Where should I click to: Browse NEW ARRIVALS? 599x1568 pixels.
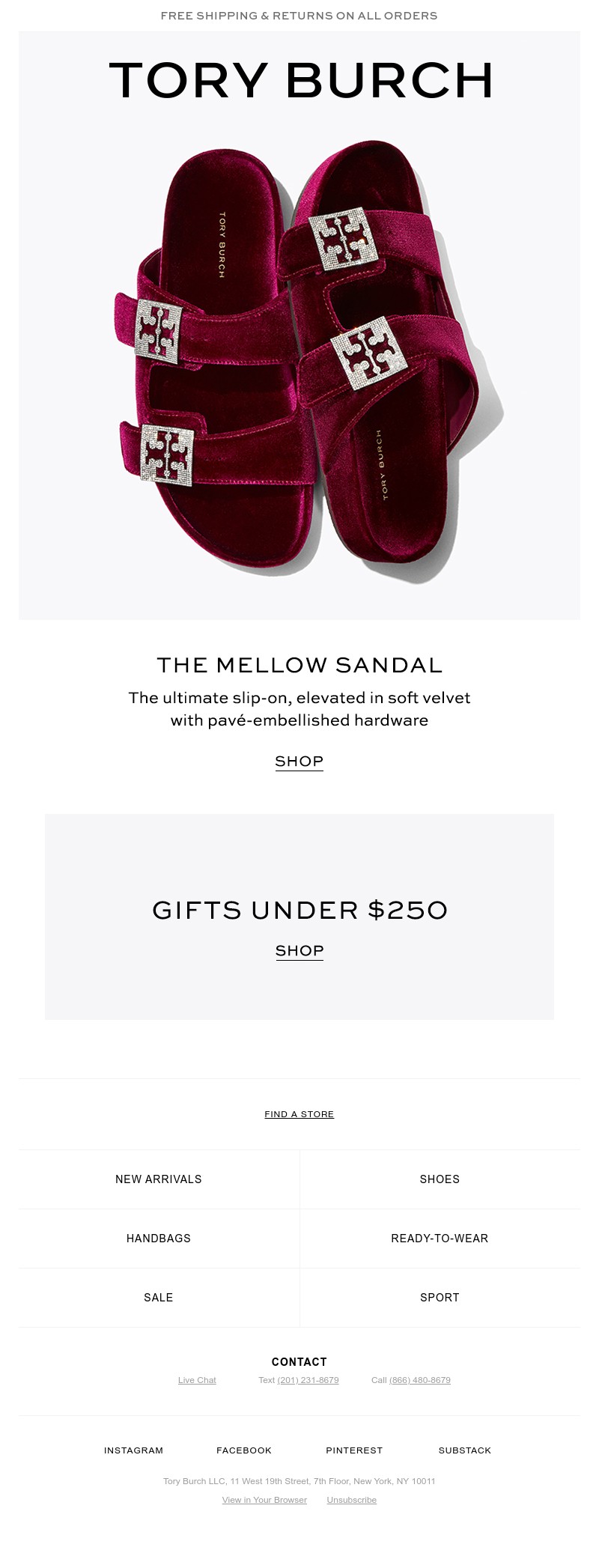(158, 1179)
